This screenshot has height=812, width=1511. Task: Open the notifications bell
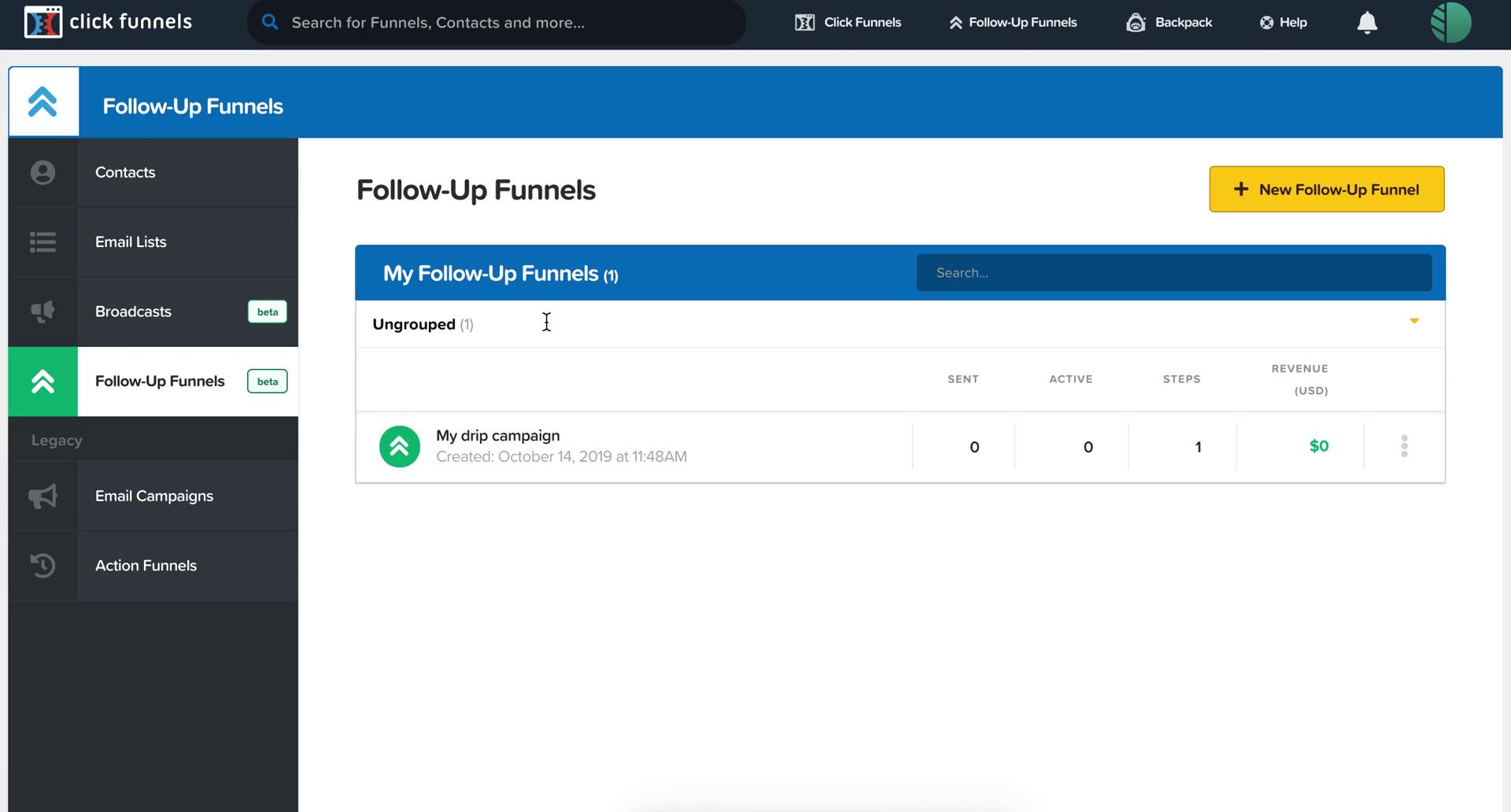(x=1367, y=22)
